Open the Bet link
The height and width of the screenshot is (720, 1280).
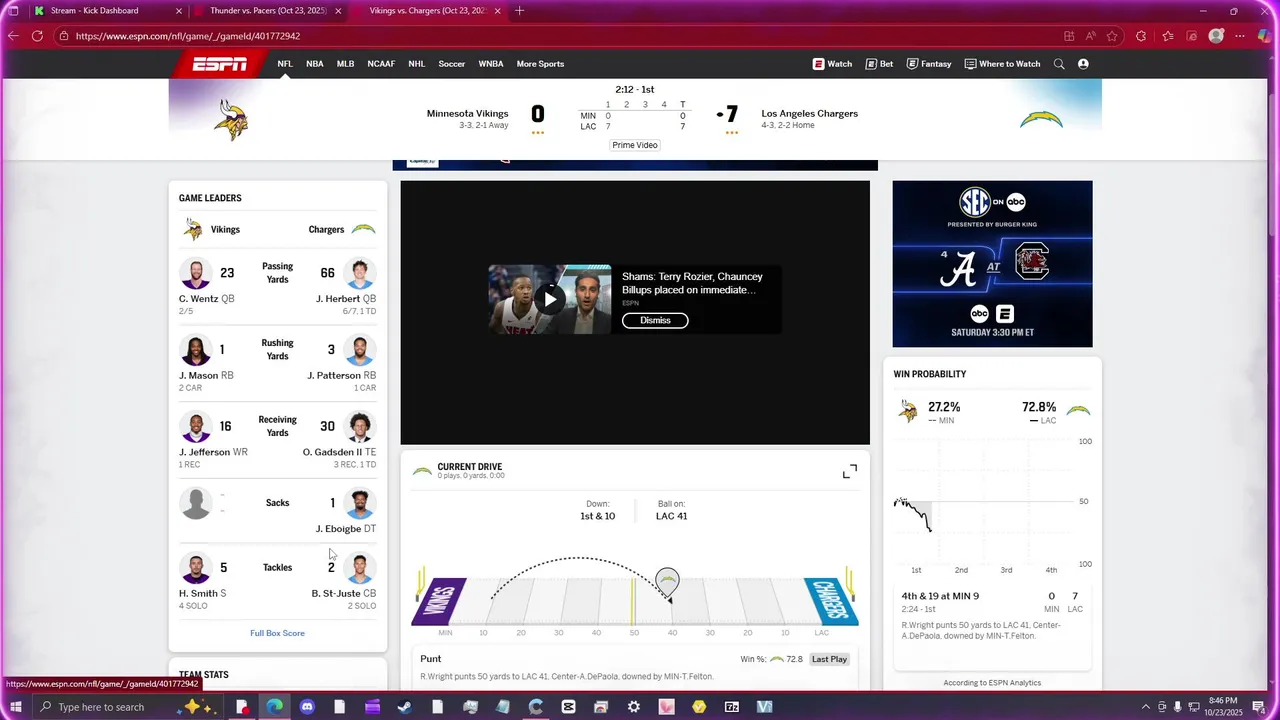pos(879,64)
